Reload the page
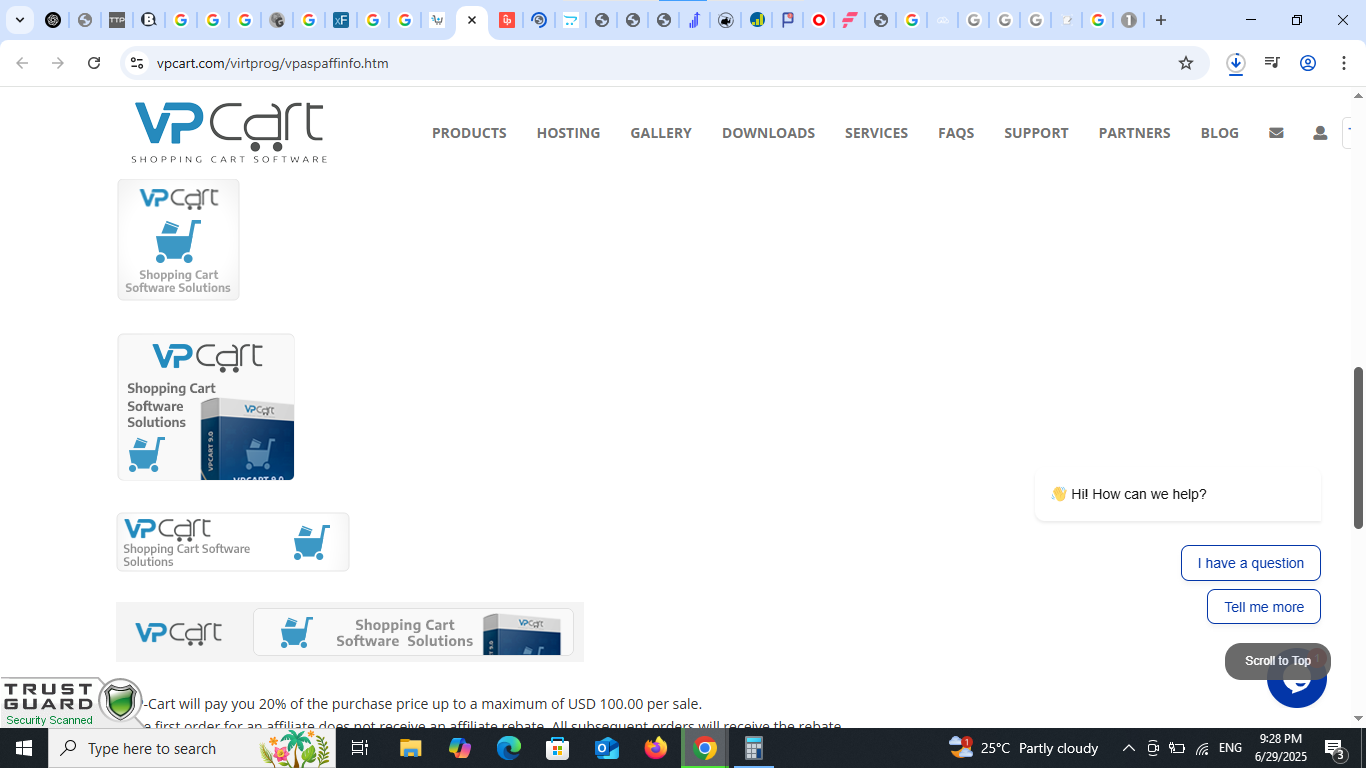This screenshot has height=768, width=1366. pyautogui.click(x=94, y=63)
